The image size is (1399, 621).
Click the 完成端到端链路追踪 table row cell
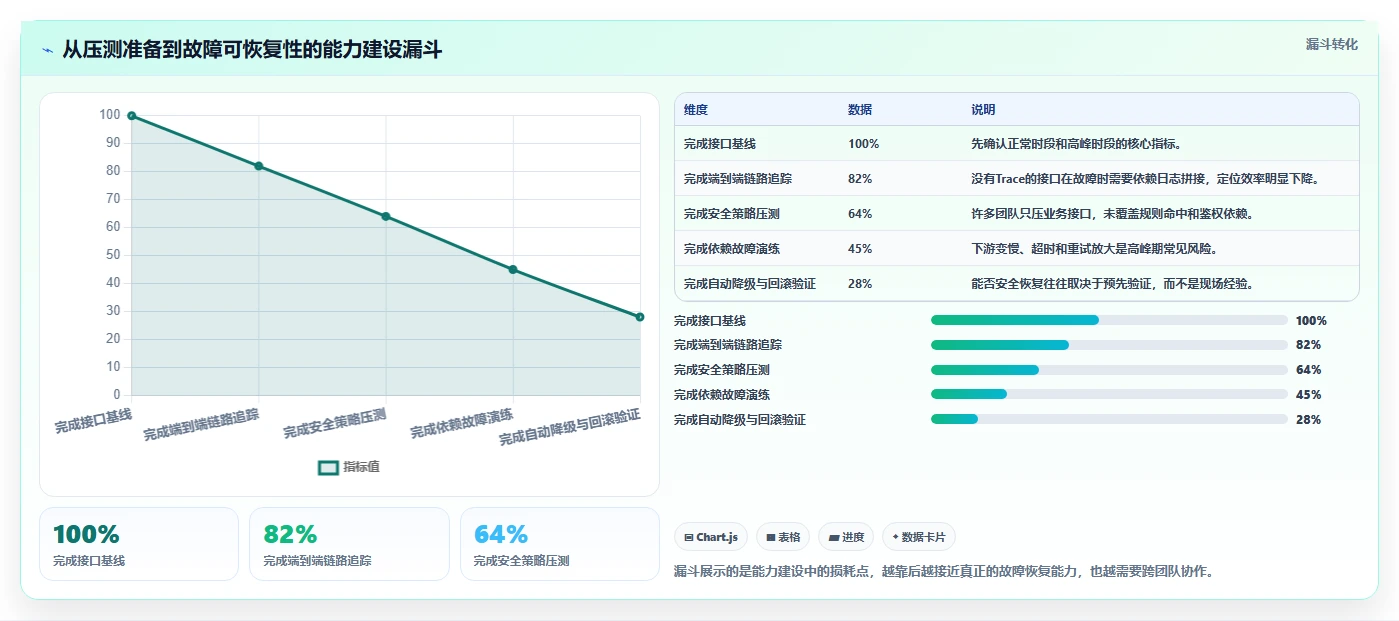pos(738,179)
